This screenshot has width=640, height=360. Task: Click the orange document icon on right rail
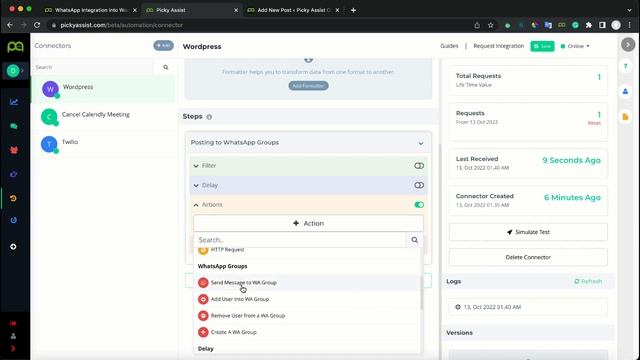tap(625, 117)
